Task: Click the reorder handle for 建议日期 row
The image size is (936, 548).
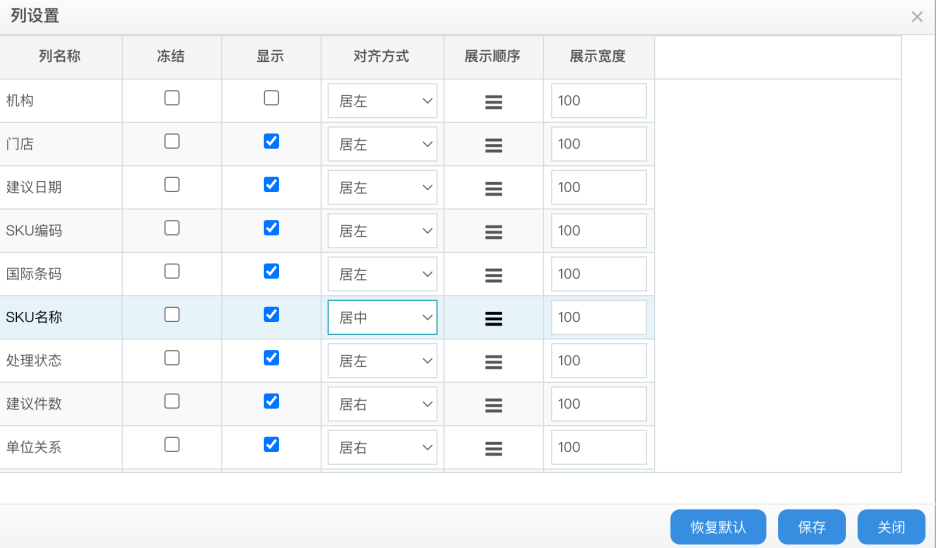Action: (493, 189)
